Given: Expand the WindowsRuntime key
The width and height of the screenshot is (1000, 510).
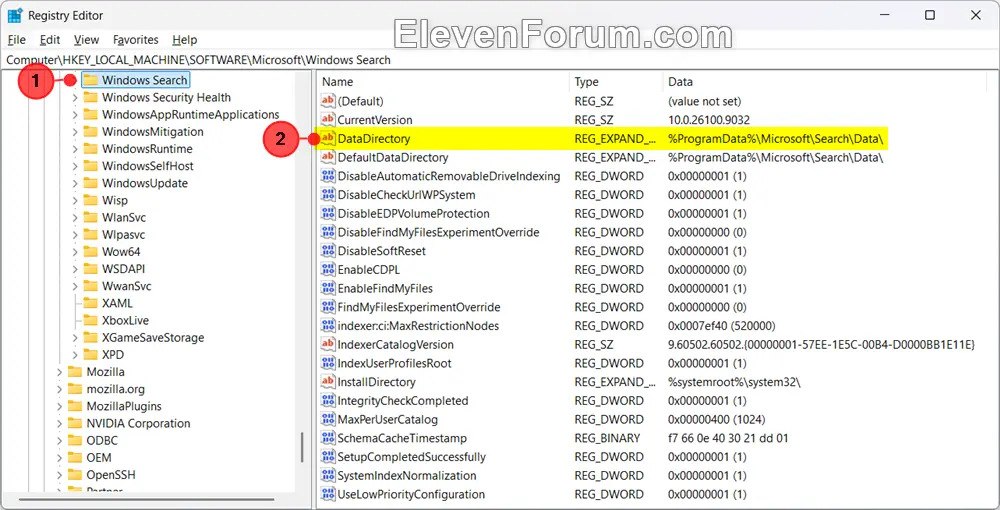Looking at the screenshot, I should [75, 149].
